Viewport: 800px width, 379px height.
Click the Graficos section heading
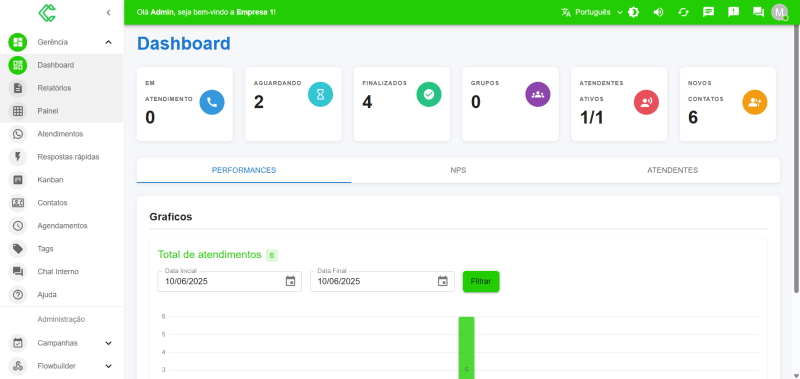click(171, 217)
